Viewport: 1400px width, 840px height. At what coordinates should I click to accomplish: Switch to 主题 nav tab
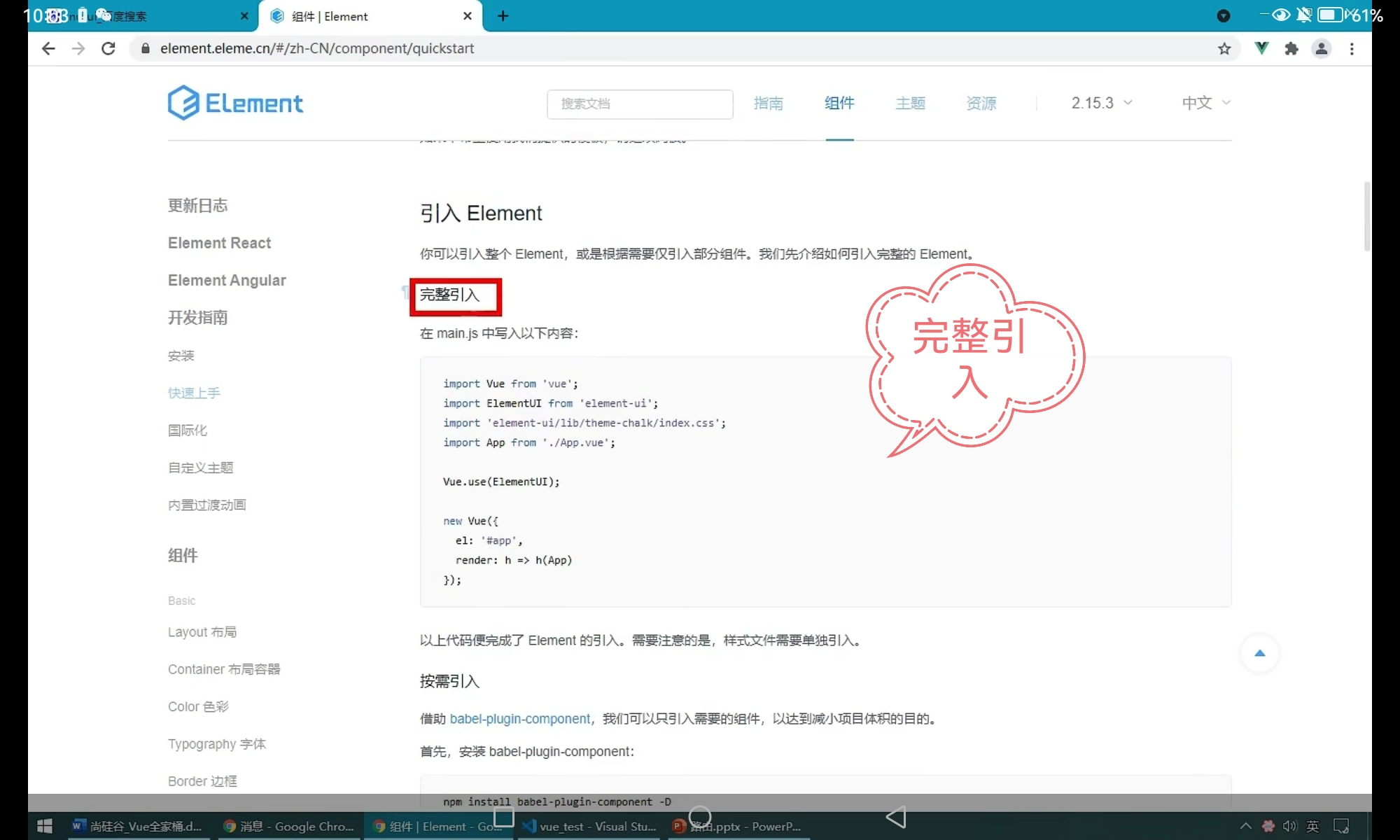coord(910,103)
